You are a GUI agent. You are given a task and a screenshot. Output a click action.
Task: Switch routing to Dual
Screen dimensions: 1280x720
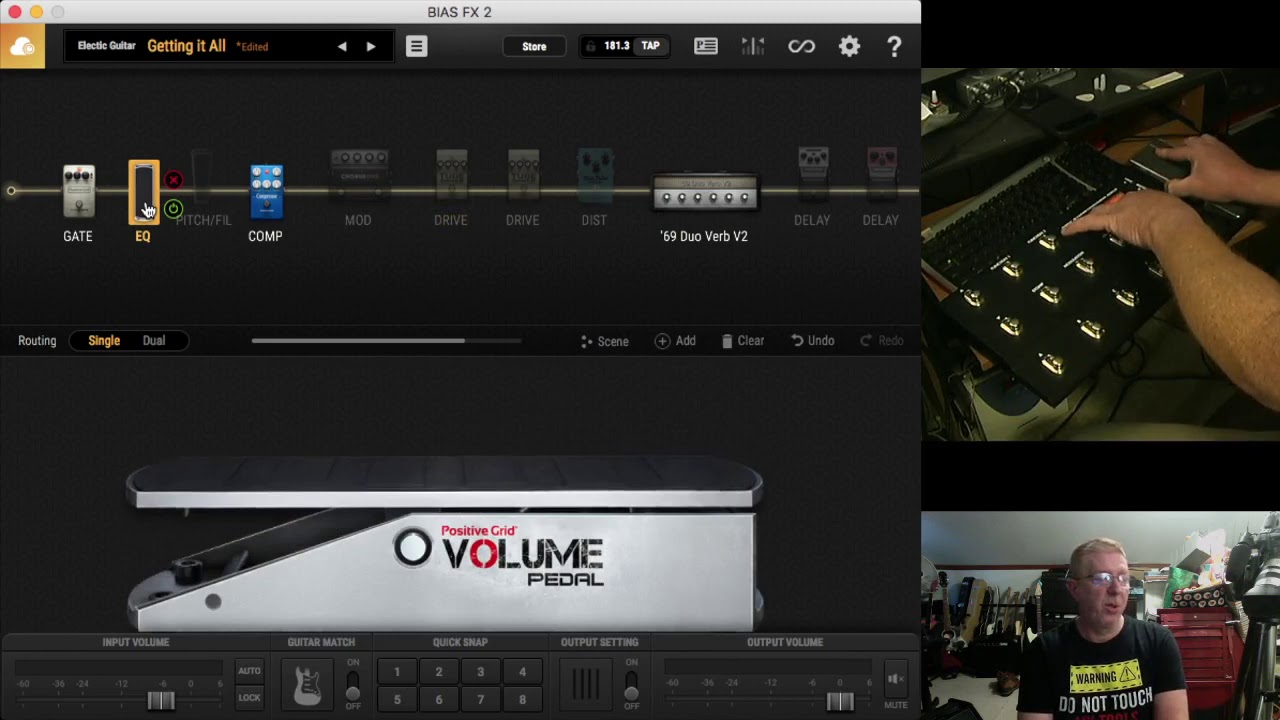pos(153,341)
